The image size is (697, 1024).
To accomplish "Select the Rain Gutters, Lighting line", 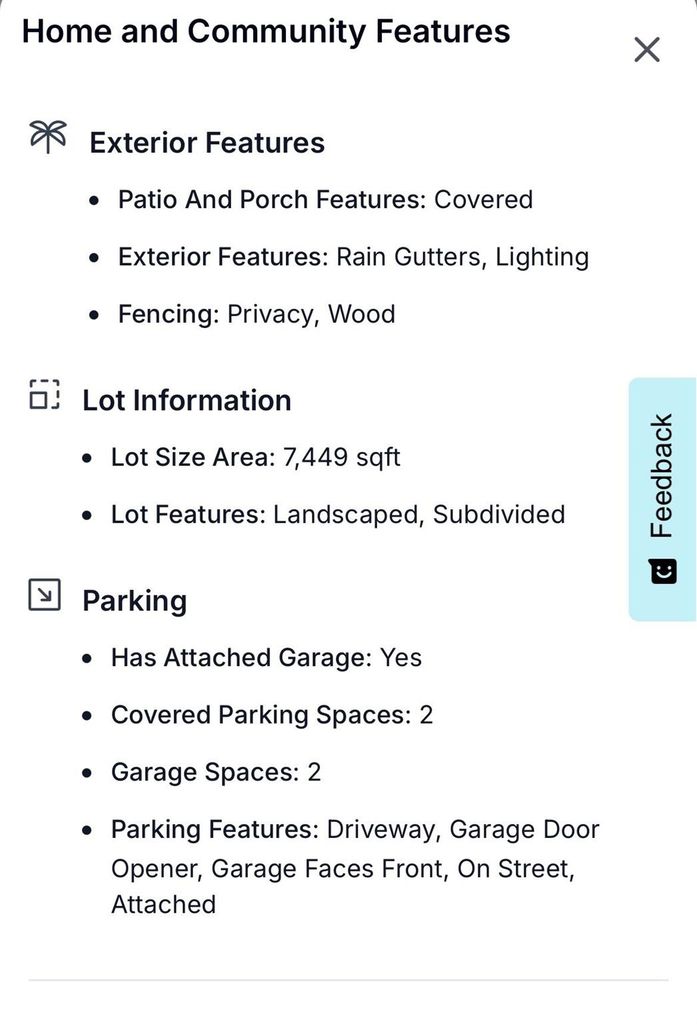I will 353,257.
